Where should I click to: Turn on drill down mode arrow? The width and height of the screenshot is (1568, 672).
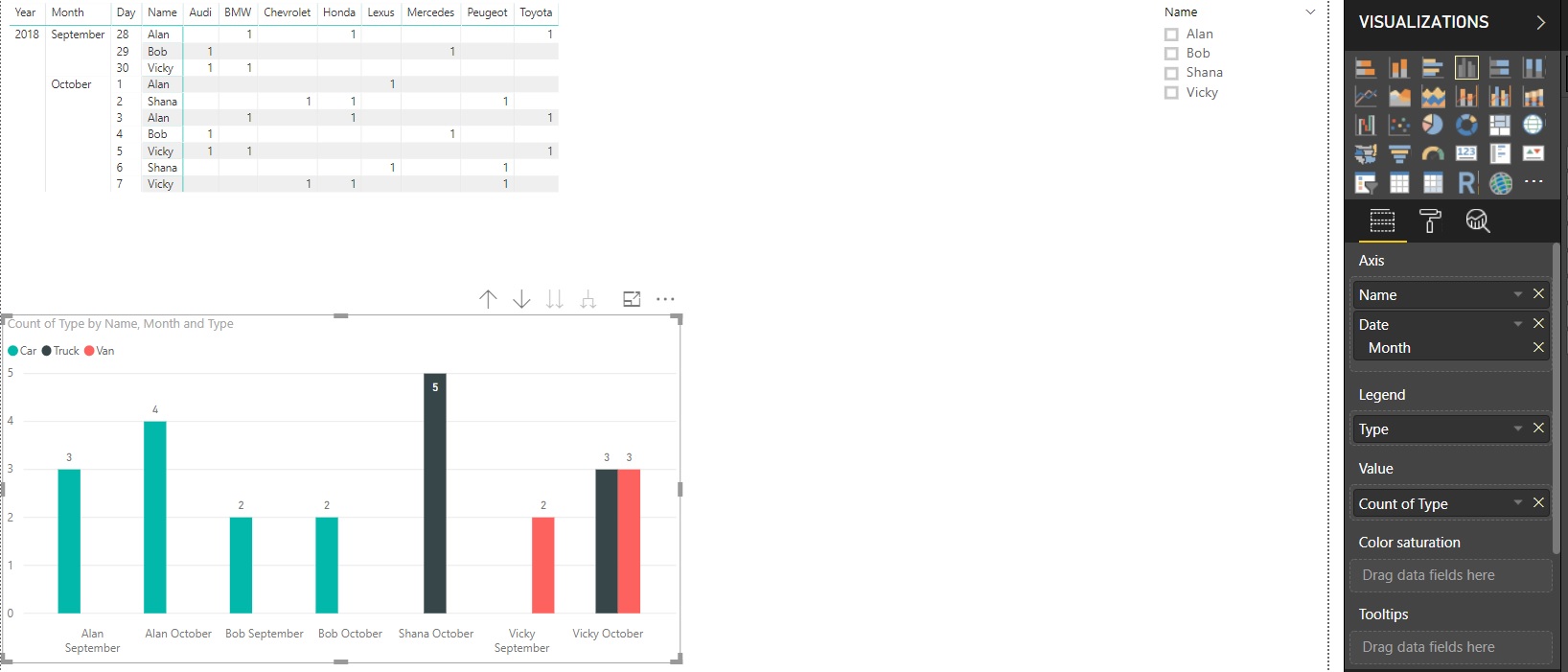tap(521, 299)
